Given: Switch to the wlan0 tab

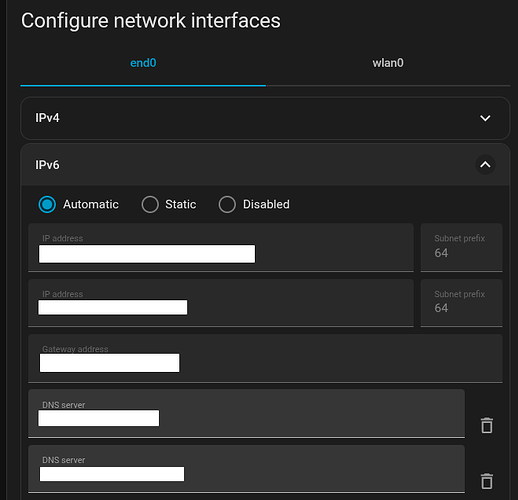Looking at the screenshot, I should tap(388, 63).
